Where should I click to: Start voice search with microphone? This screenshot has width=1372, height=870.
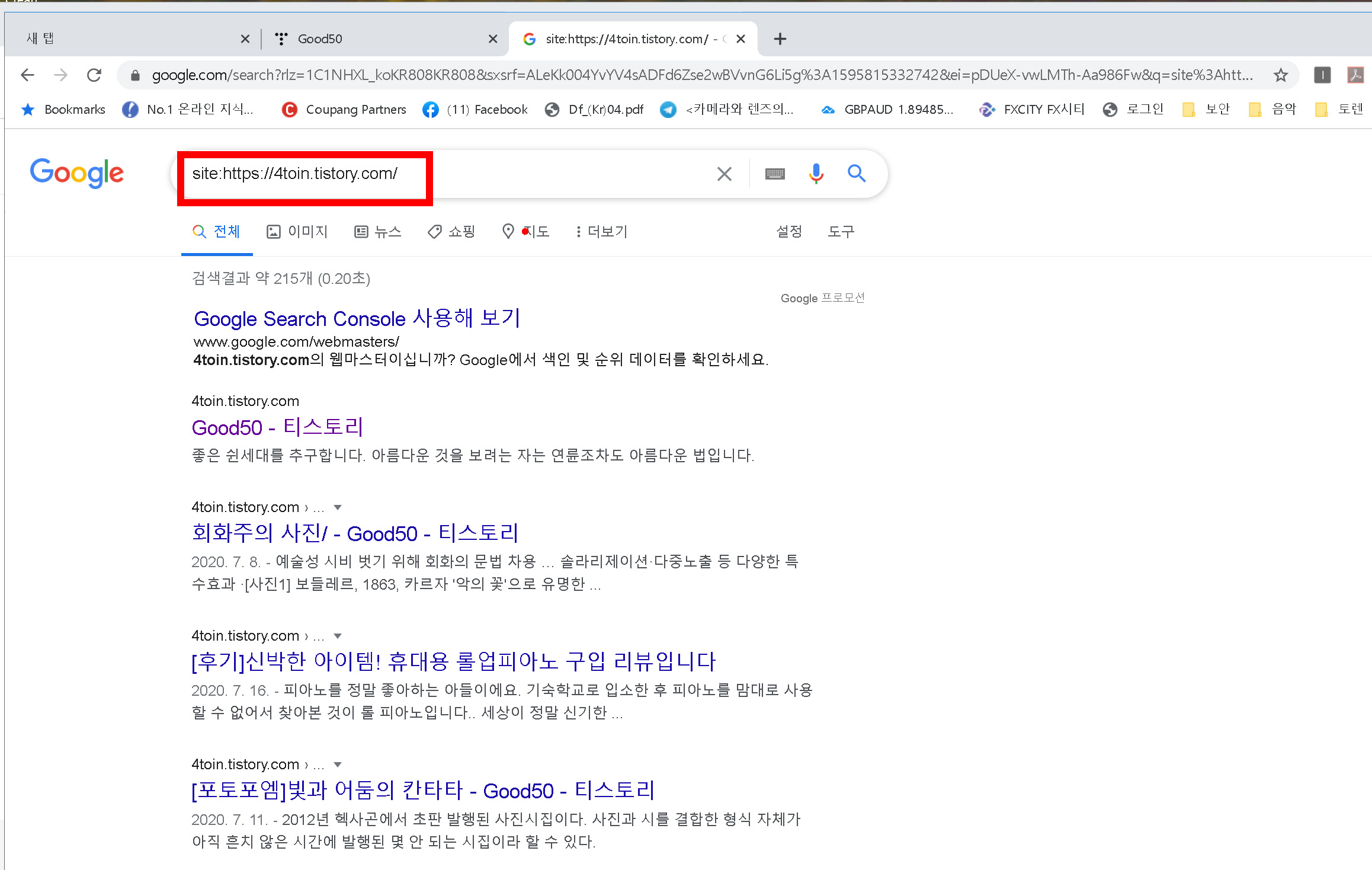[x=816, y=174]
